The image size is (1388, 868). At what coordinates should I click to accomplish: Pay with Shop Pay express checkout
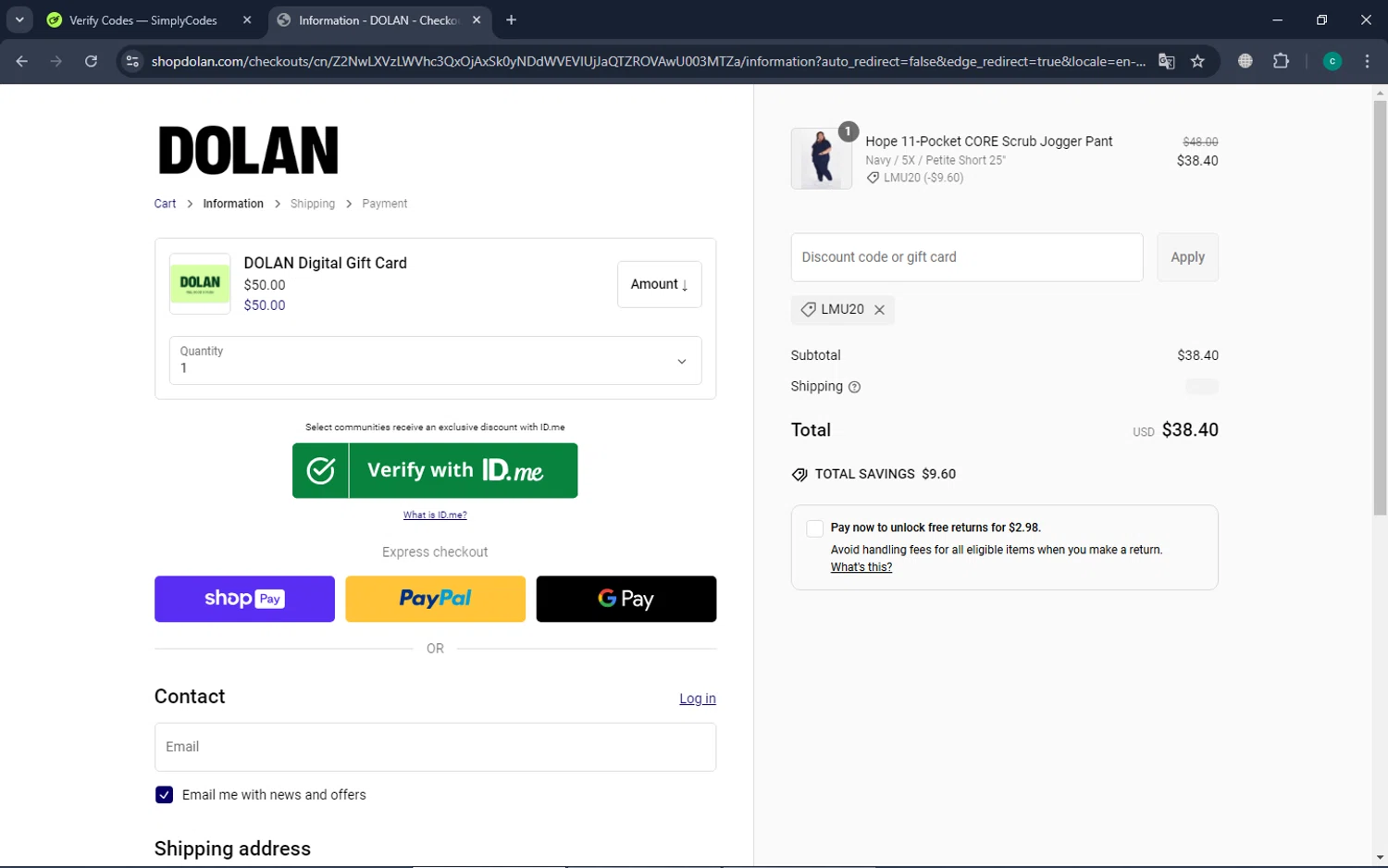coord(244,599)
